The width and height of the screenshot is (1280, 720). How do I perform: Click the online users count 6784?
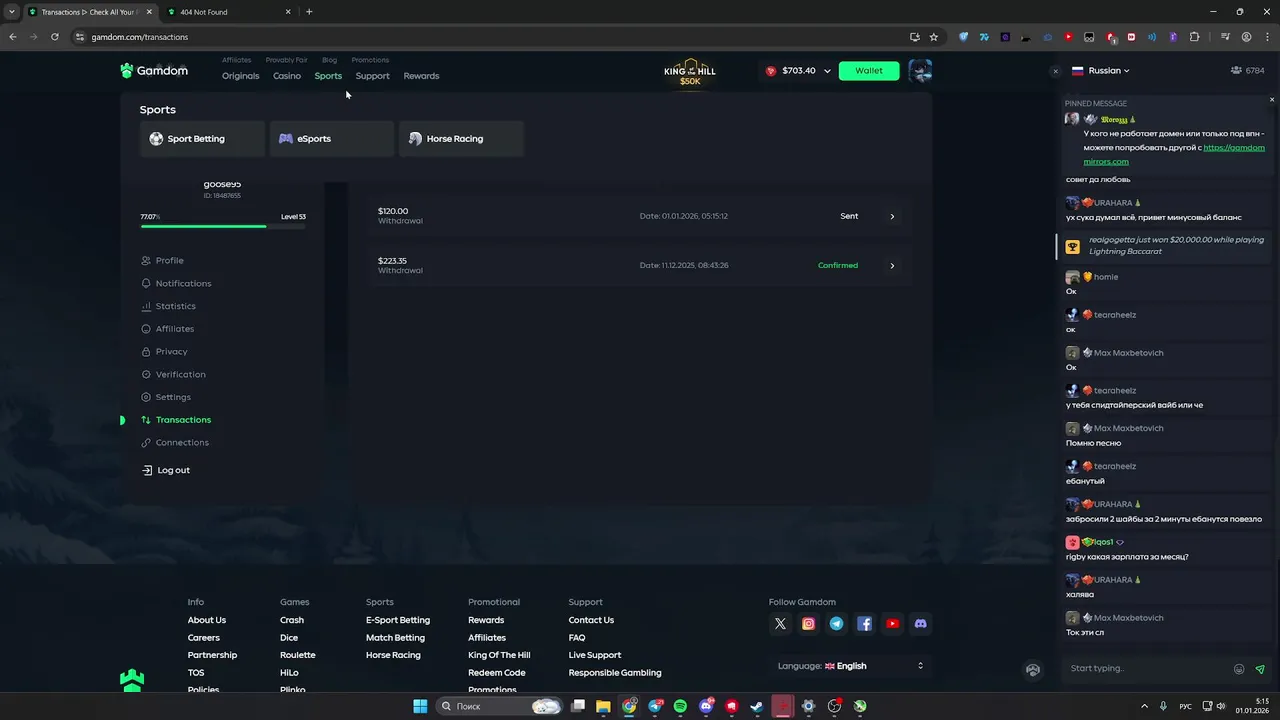click(x=1248, y=71)
